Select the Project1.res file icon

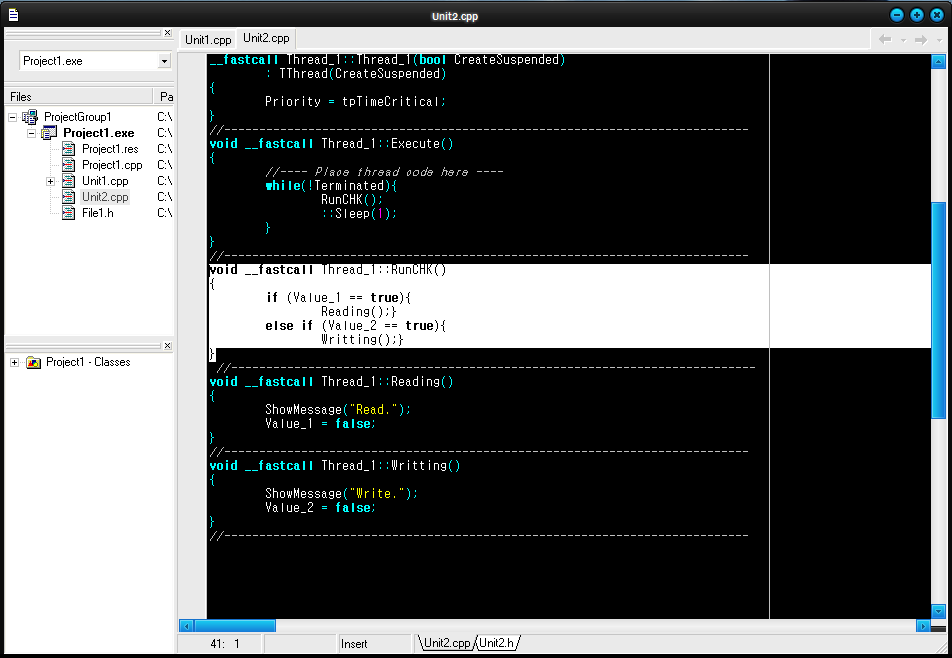pos(68,149)
